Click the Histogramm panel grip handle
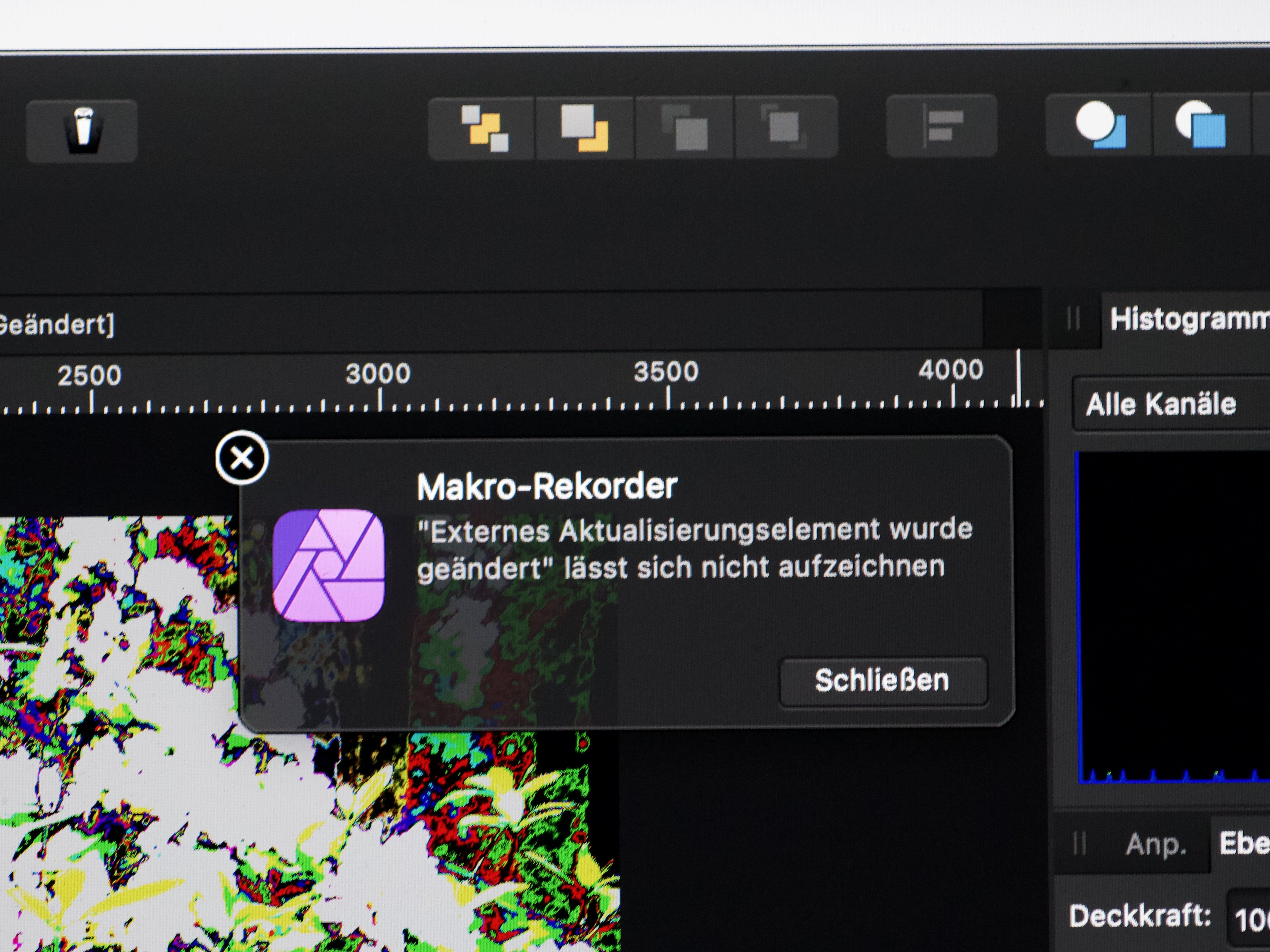This screenshot has height=952, width=1270. [1073, 318]
